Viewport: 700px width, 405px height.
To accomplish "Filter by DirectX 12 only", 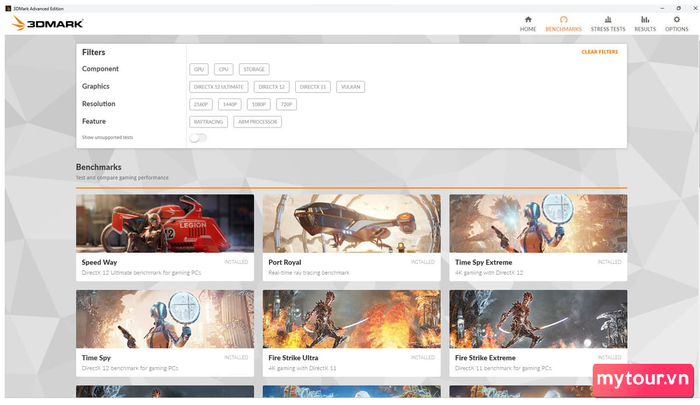I will (271, 87).
